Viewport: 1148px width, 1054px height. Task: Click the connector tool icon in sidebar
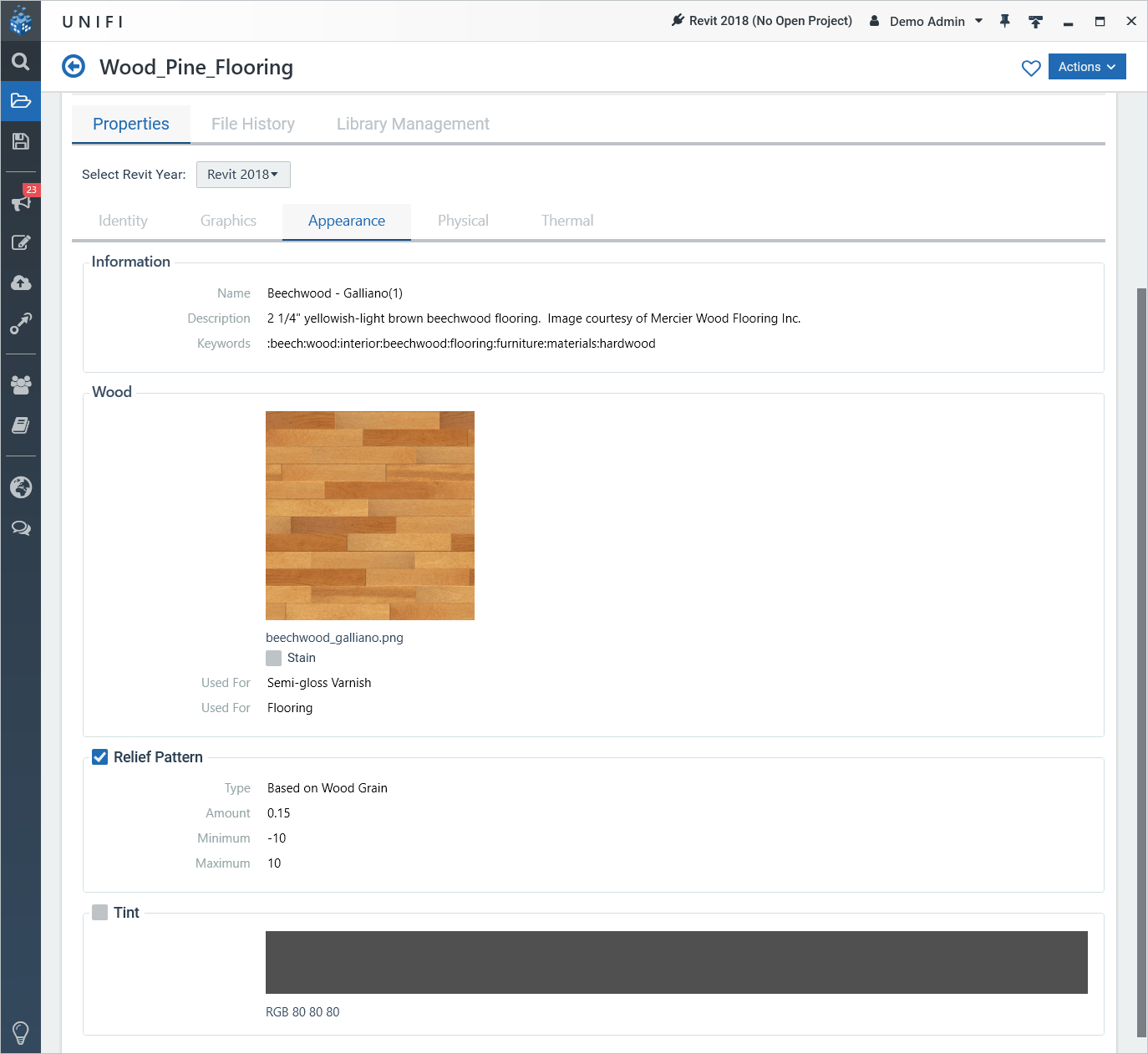(21, 323)
